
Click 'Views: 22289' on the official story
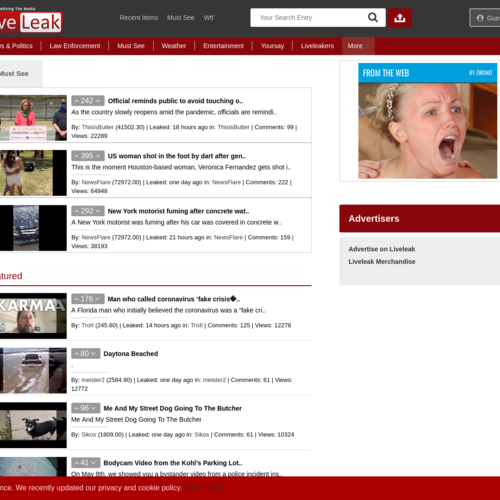tap(89, 136)
